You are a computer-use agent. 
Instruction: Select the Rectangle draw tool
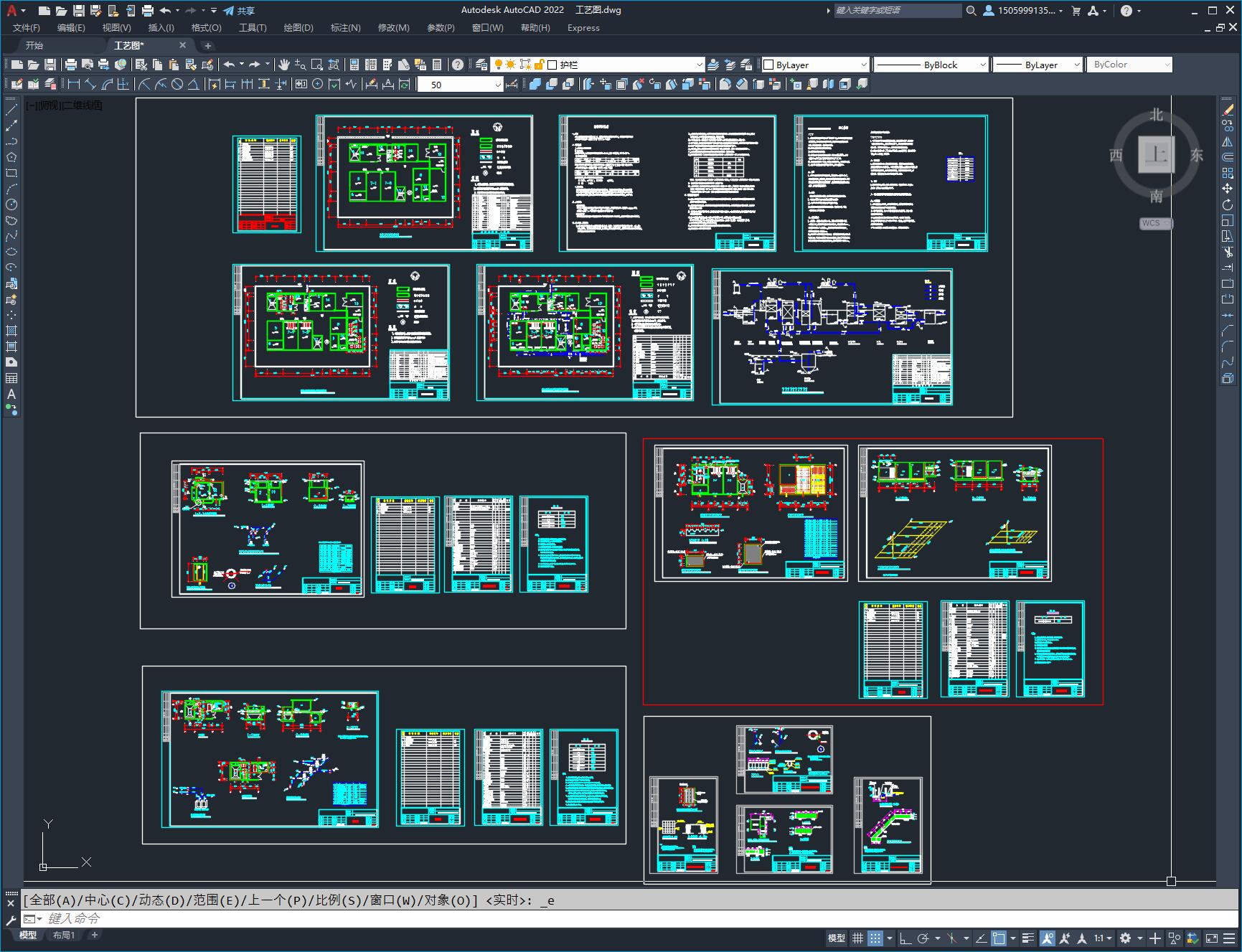(11, 173)
